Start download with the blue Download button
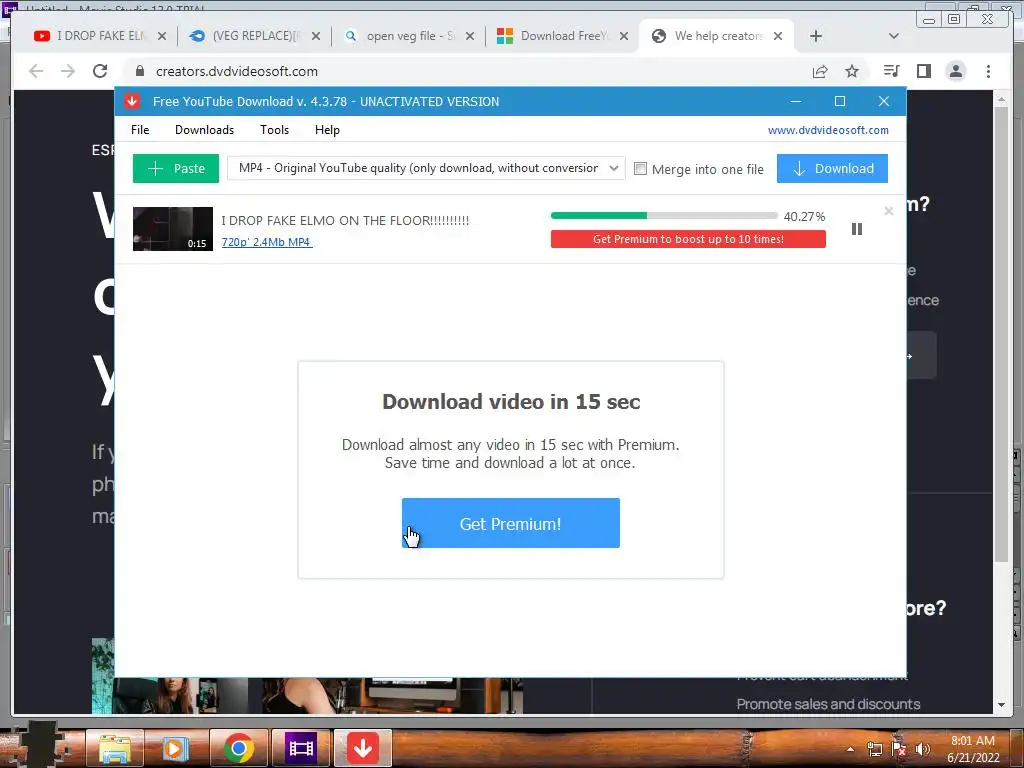The image size is (1024, 768). tap(832, 168)
